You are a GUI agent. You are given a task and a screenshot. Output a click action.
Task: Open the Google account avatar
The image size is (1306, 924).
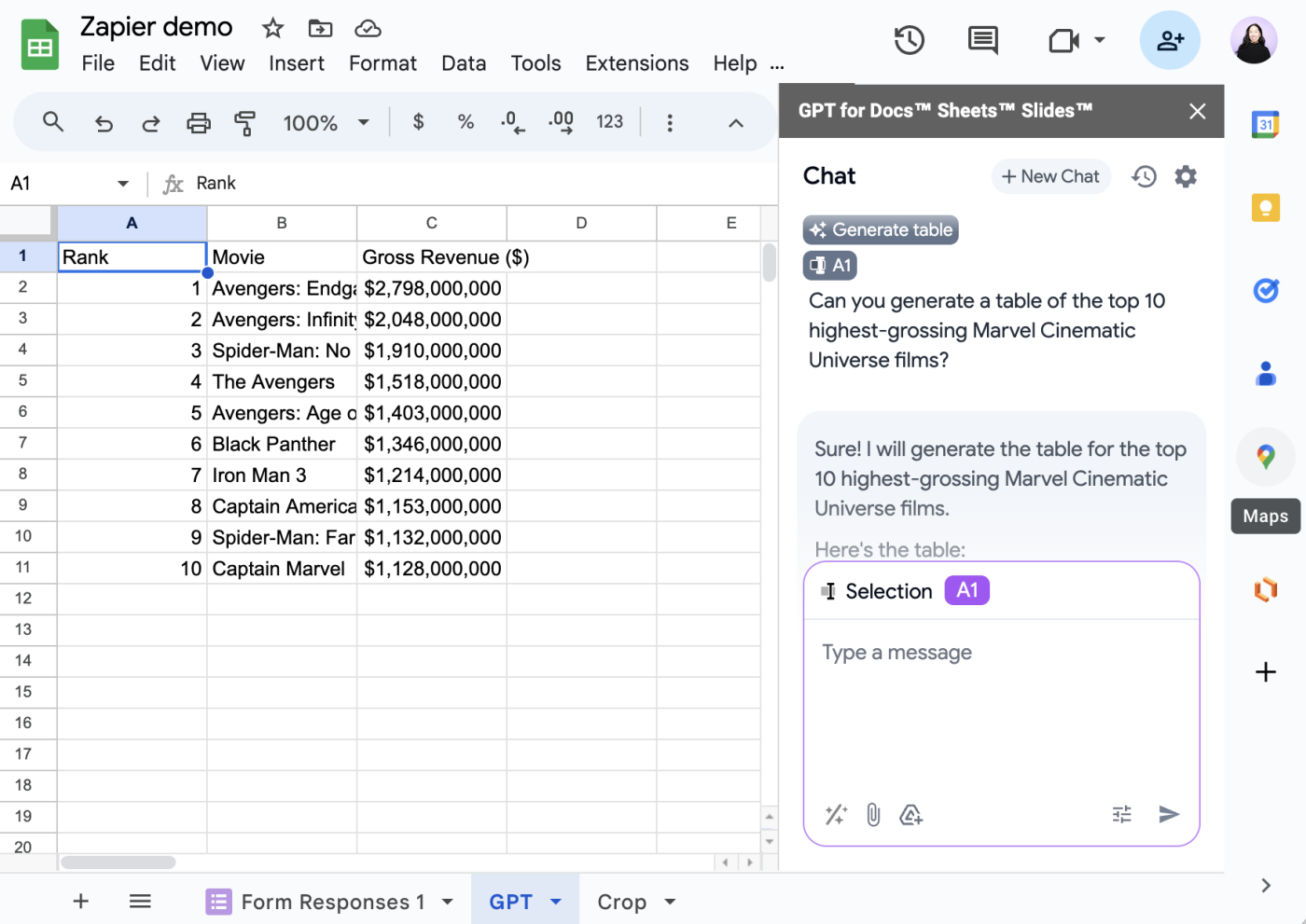tap(1254, 40)
